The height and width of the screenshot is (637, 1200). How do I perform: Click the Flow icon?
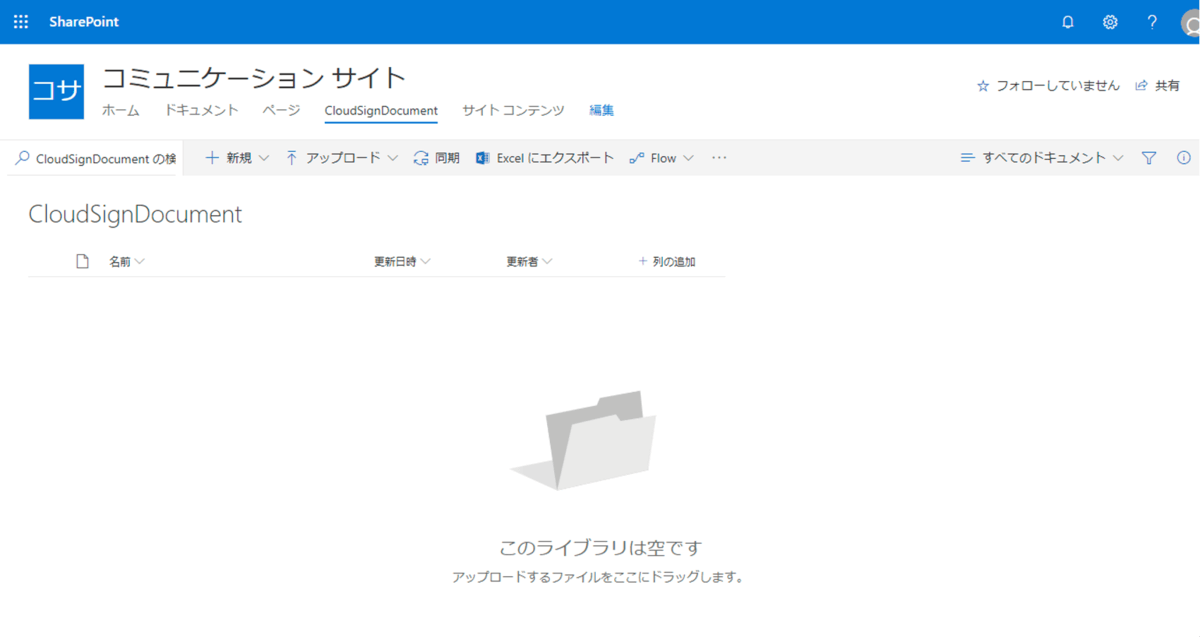[637, 158]
